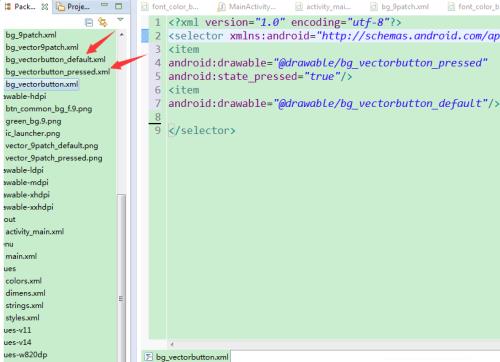
Task: Select the drawable-ldpi folder
Action: (24, 170)
